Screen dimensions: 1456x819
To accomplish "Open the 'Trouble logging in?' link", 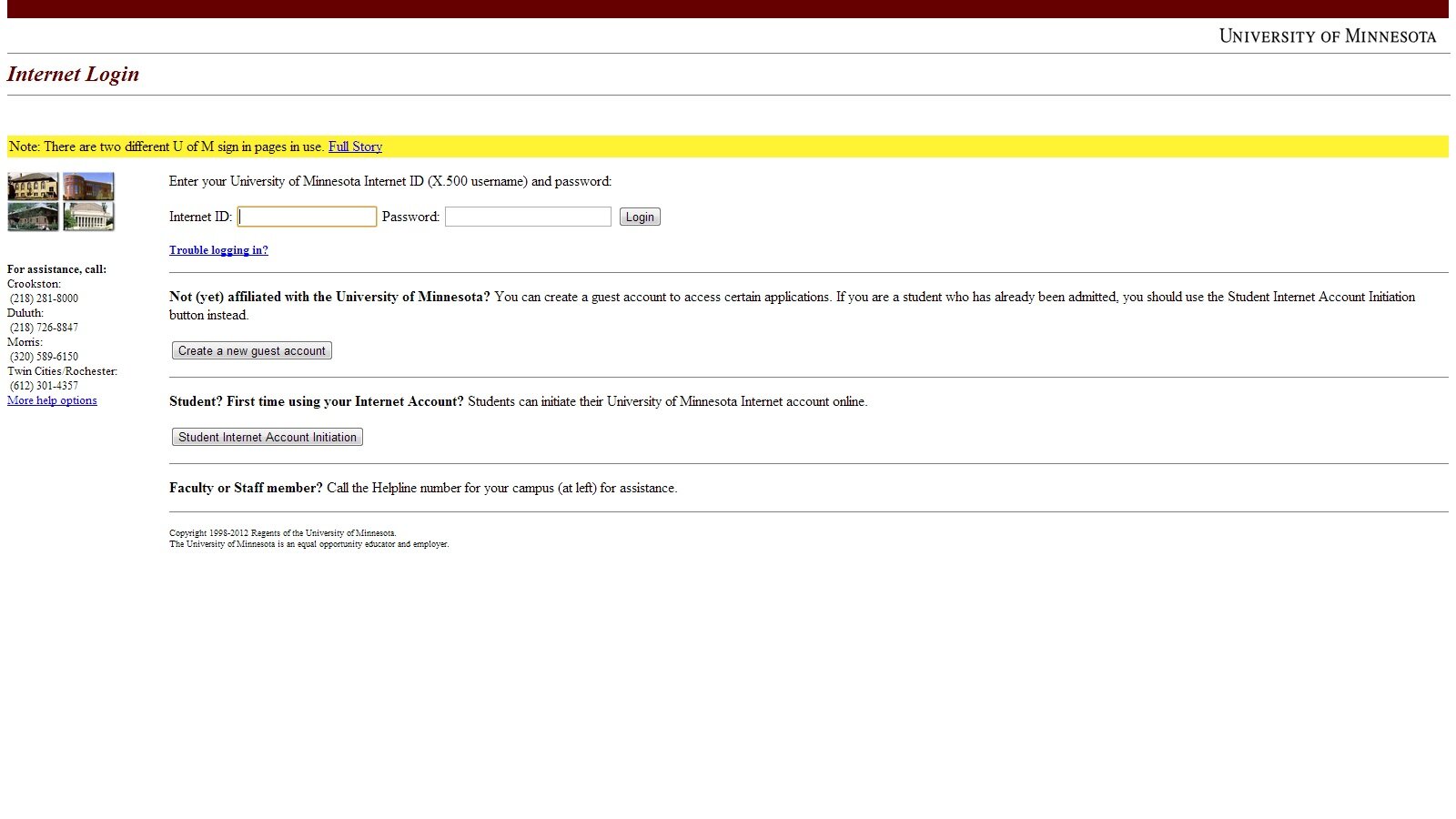I will tap(218, 250).
